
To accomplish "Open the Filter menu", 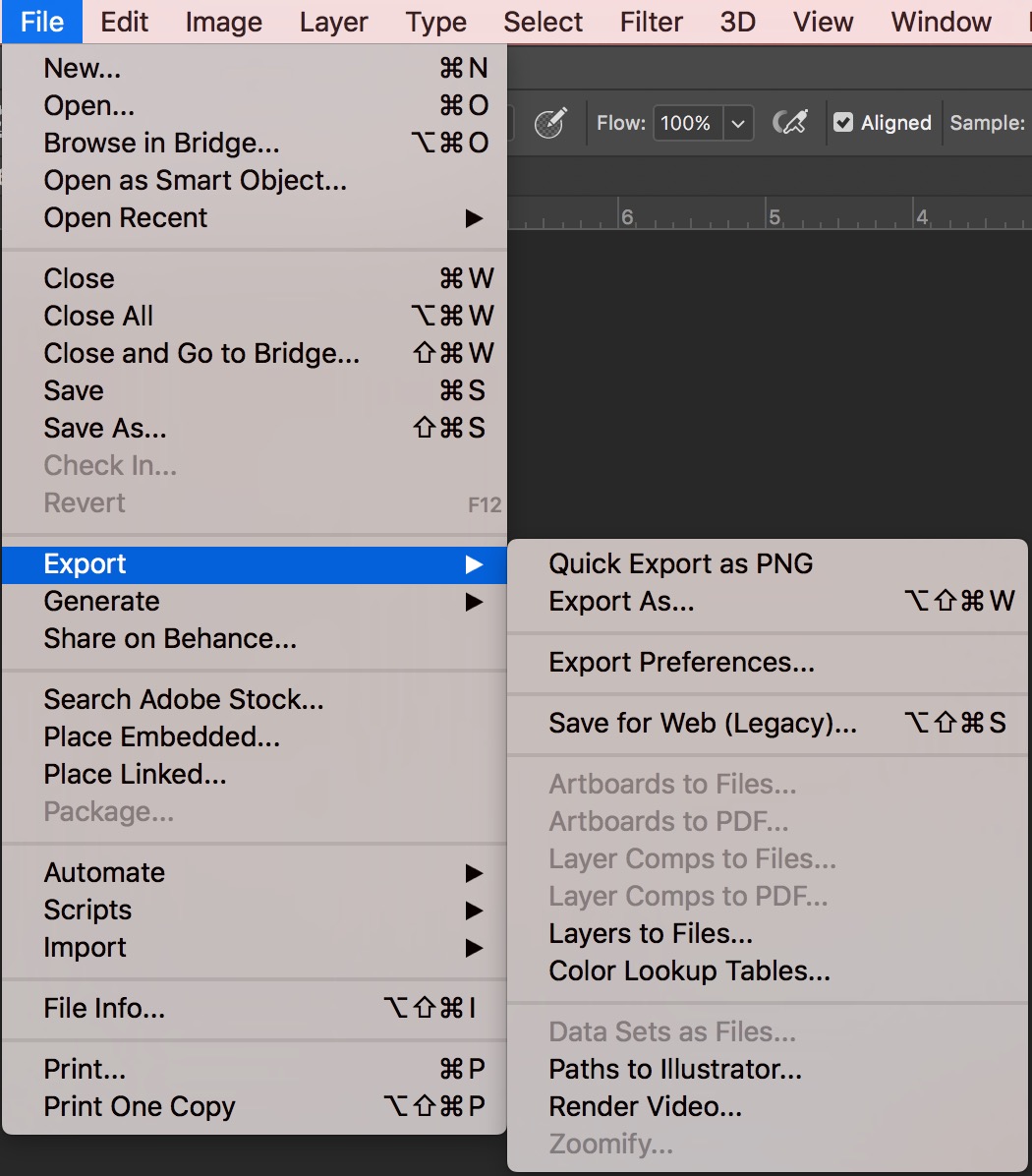I will pos(652,22).
